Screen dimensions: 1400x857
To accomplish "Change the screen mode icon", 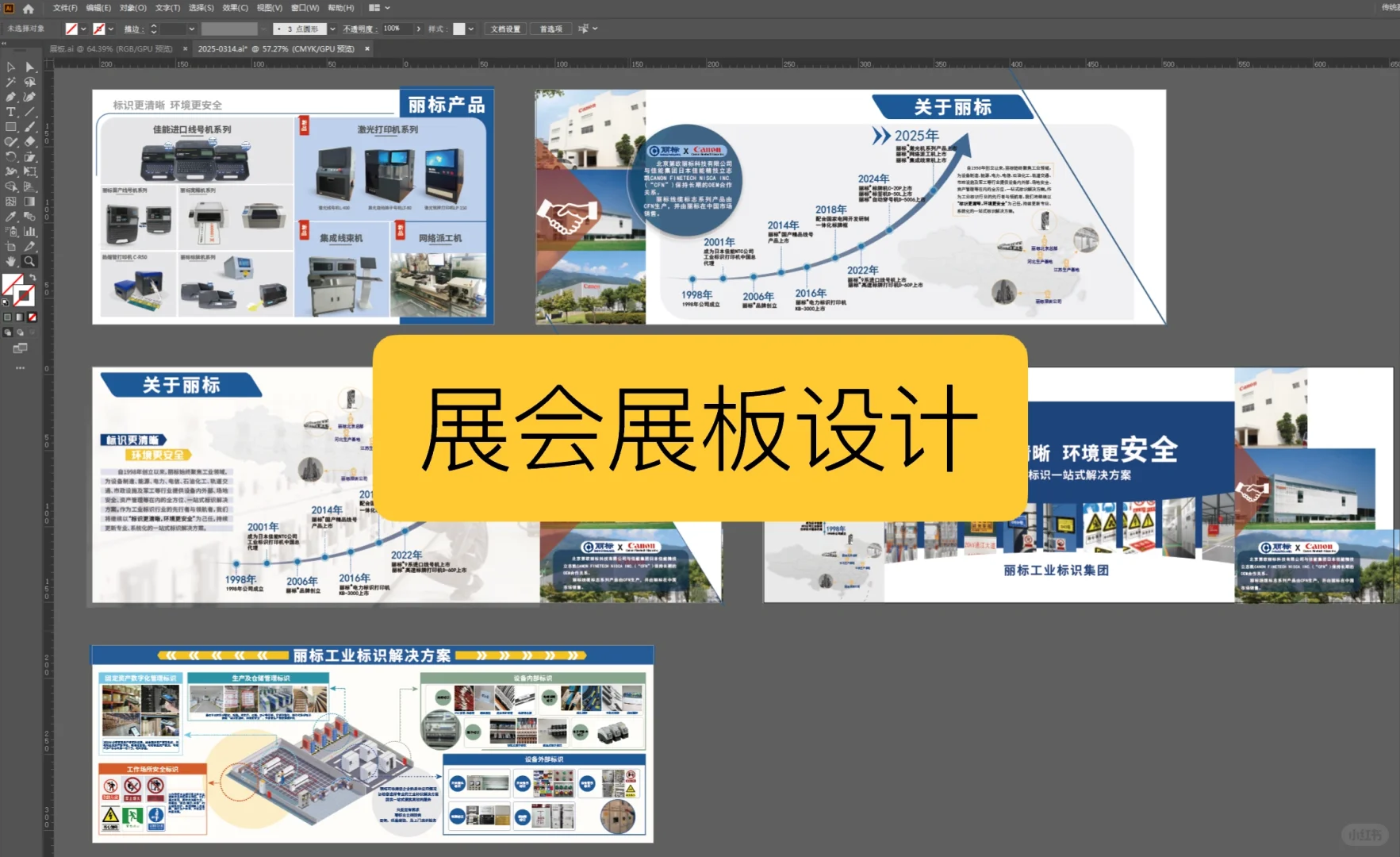I will (x=20, y=348).
